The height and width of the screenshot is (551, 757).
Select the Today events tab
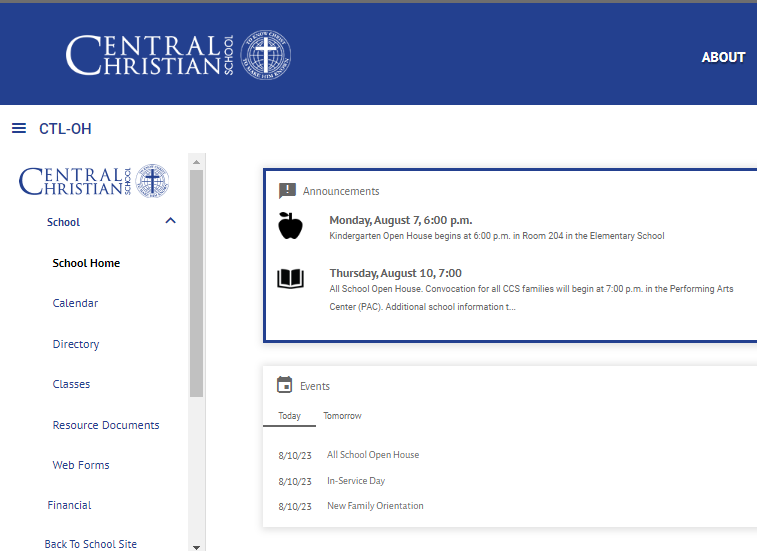point(289,416)
